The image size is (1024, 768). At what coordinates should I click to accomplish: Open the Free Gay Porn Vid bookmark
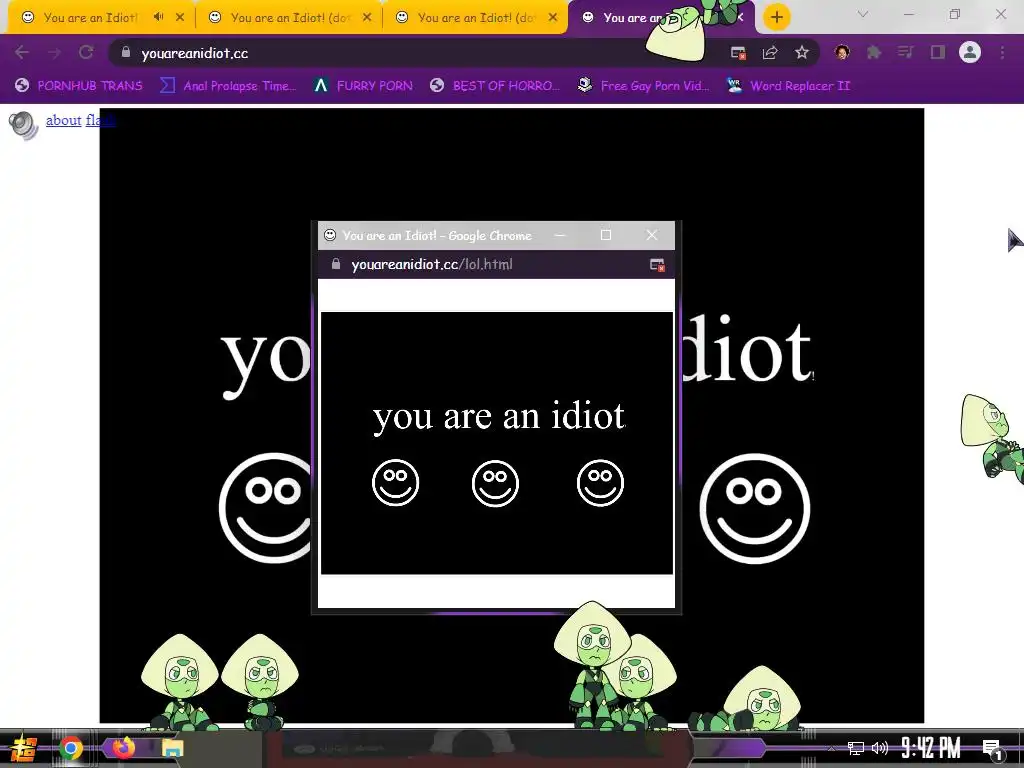[x=644, y=86]
